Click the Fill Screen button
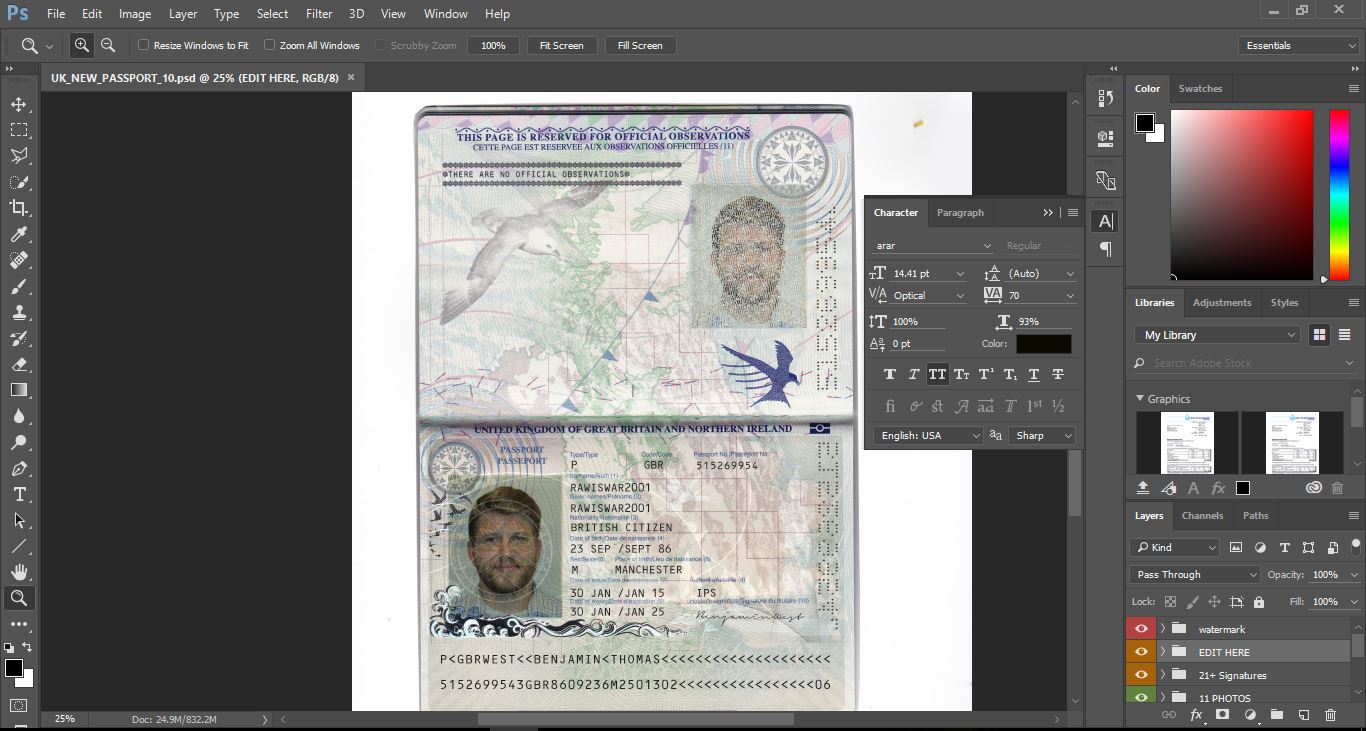1366x731 pixels. tap(640, 45)
